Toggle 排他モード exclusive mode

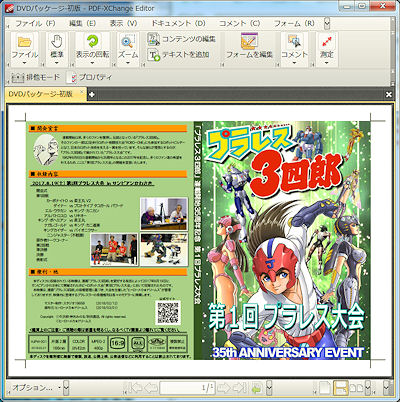(x=36, y=77)
